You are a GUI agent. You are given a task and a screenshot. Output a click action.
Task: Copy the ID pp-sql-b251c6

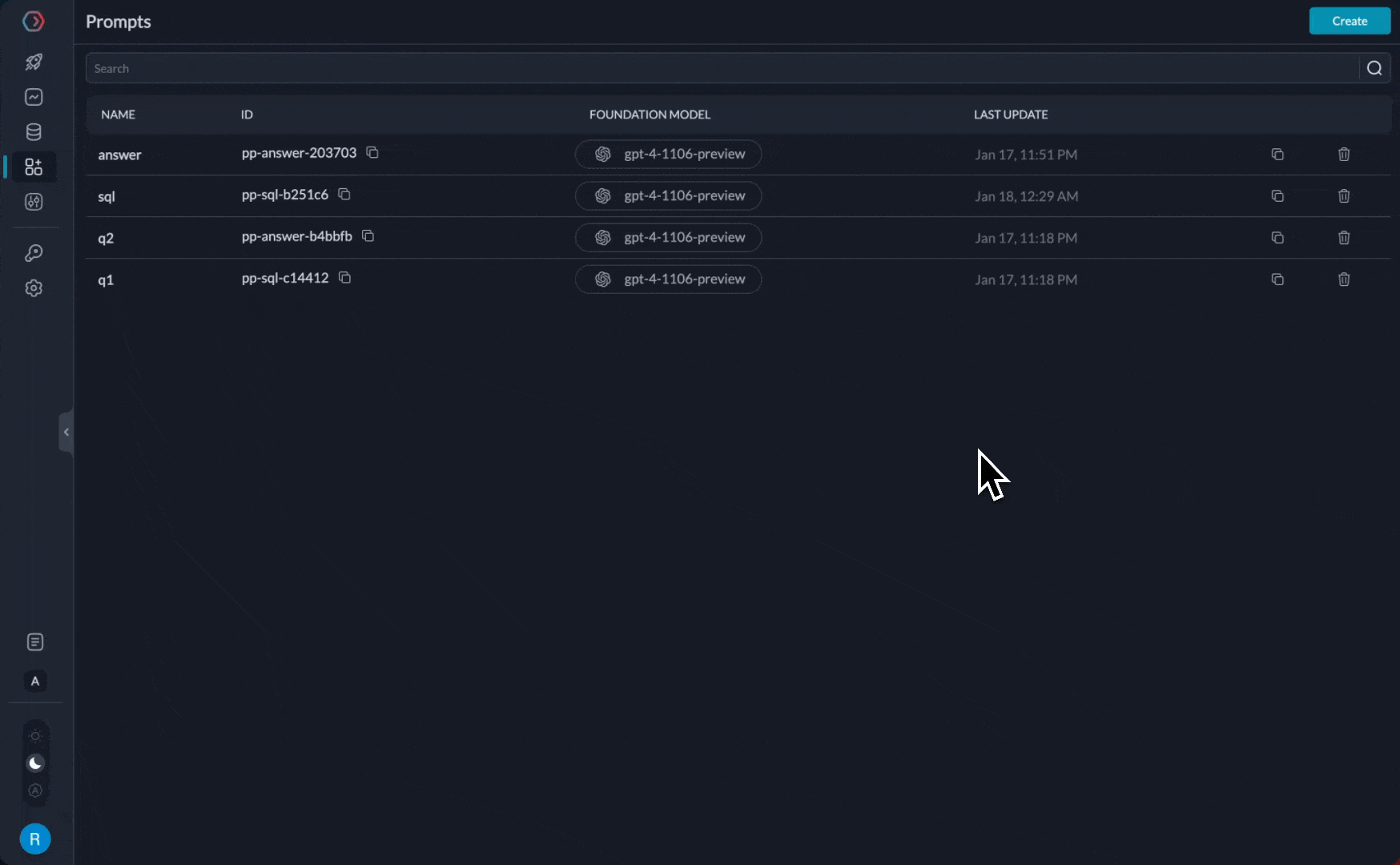344,194
